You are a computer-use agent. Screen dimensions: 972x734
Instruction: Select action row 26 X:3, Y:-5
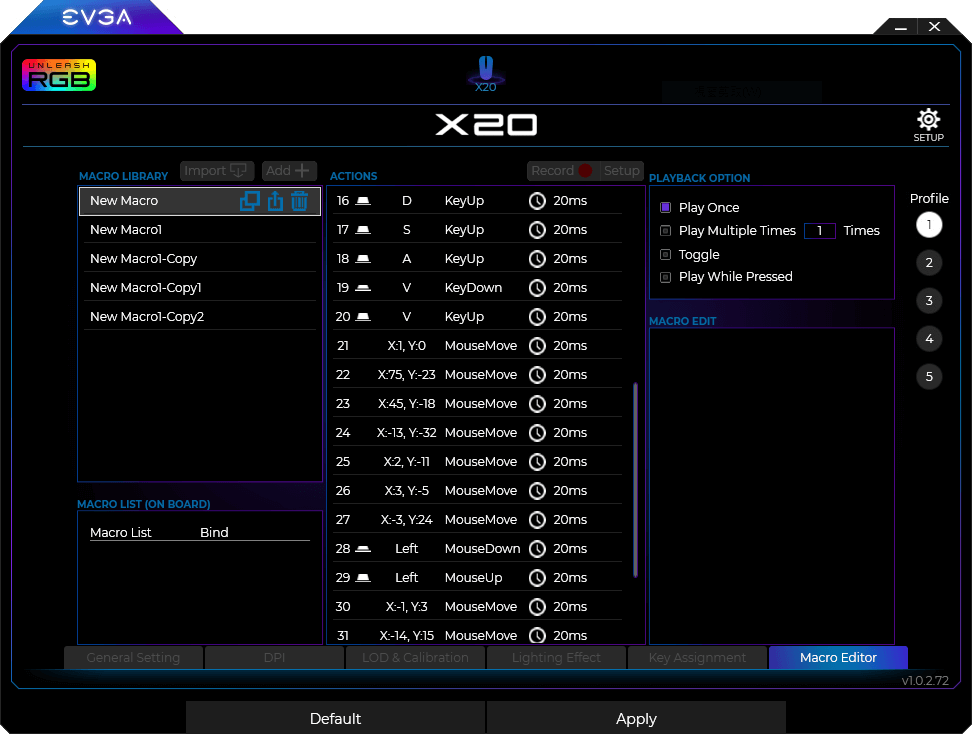pyautogui.click(x=477, y=491)
